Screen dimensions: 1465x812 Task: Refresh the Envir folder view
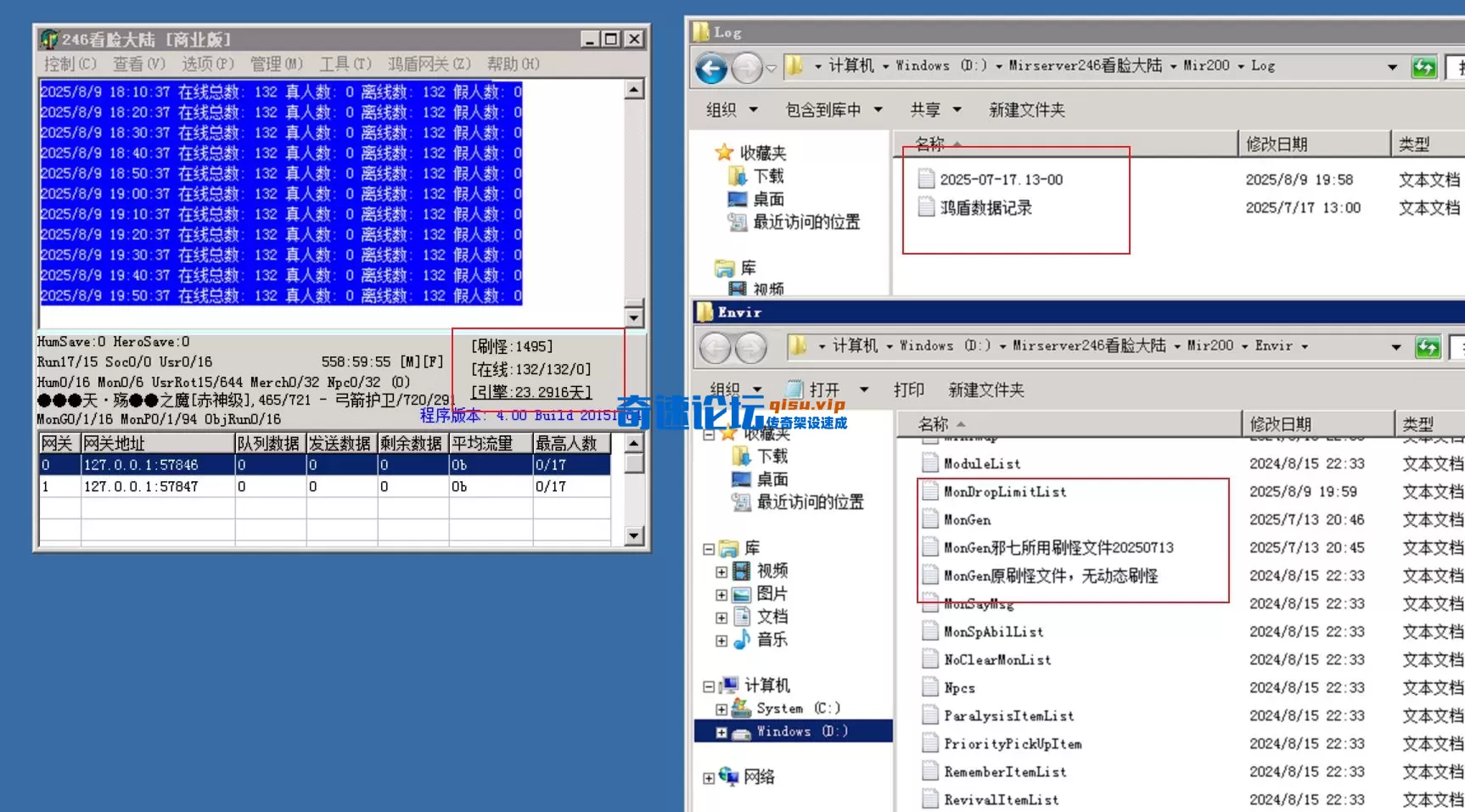(1428, 346)
